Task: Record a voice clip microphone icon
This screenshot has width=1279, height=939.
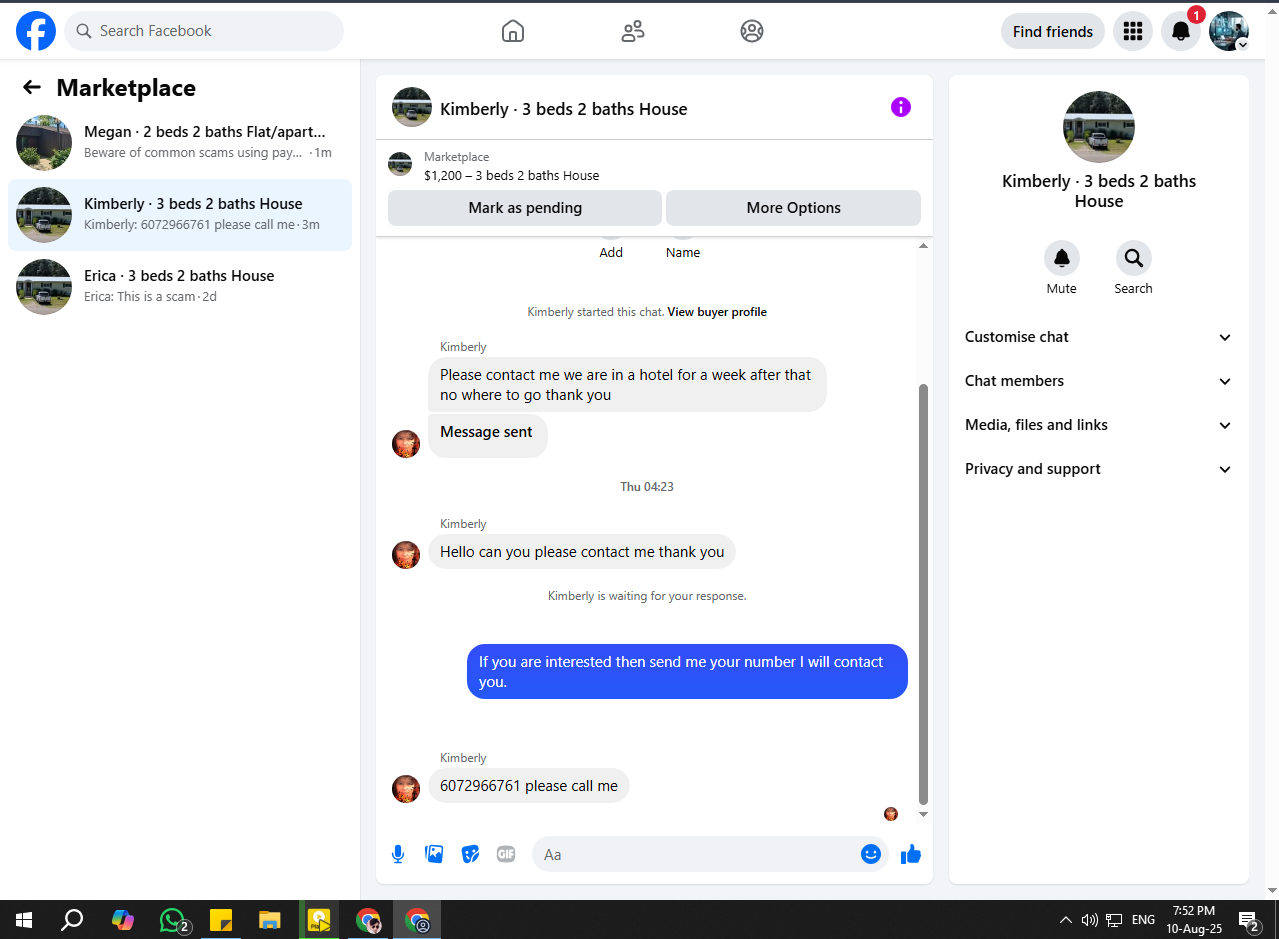Action: [398, 854]
